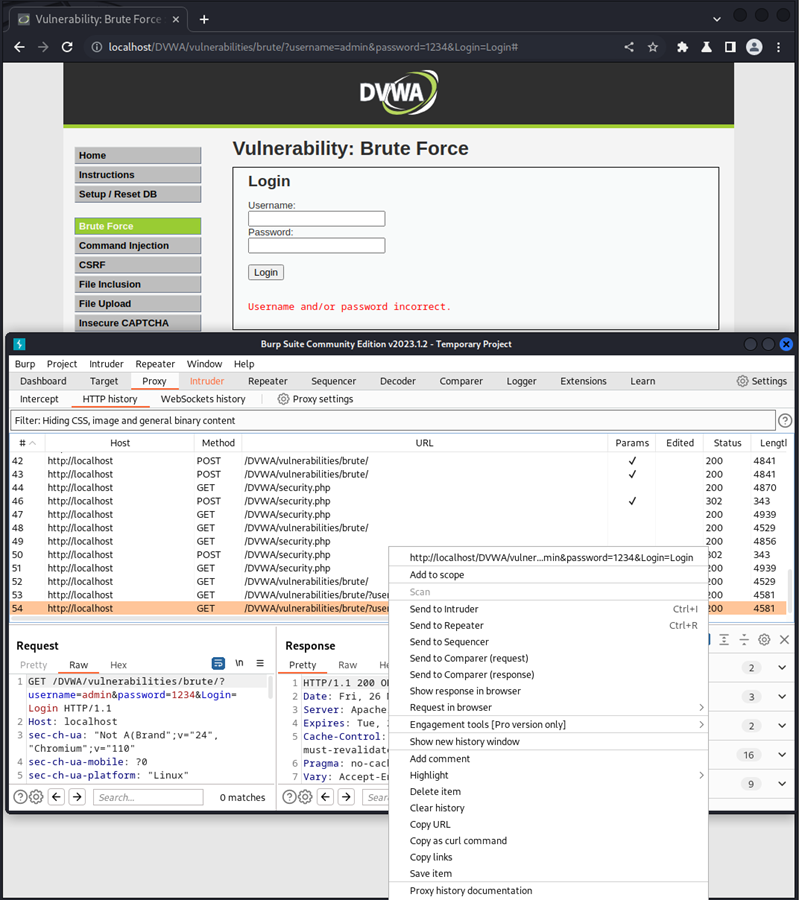Open Setup / Reset DB in DVWA sidebar
This screenshot has height=900, width=799.
138,194
